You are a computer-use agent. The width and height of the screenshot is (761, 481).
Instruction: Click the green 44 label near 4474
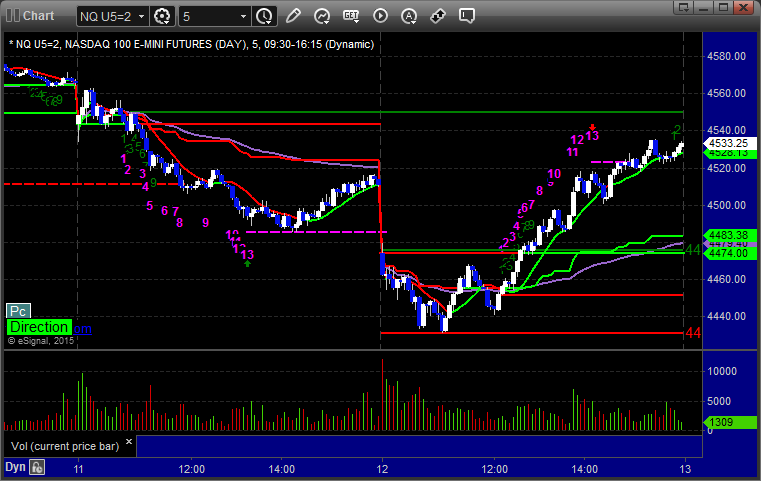tap(693, 250)
